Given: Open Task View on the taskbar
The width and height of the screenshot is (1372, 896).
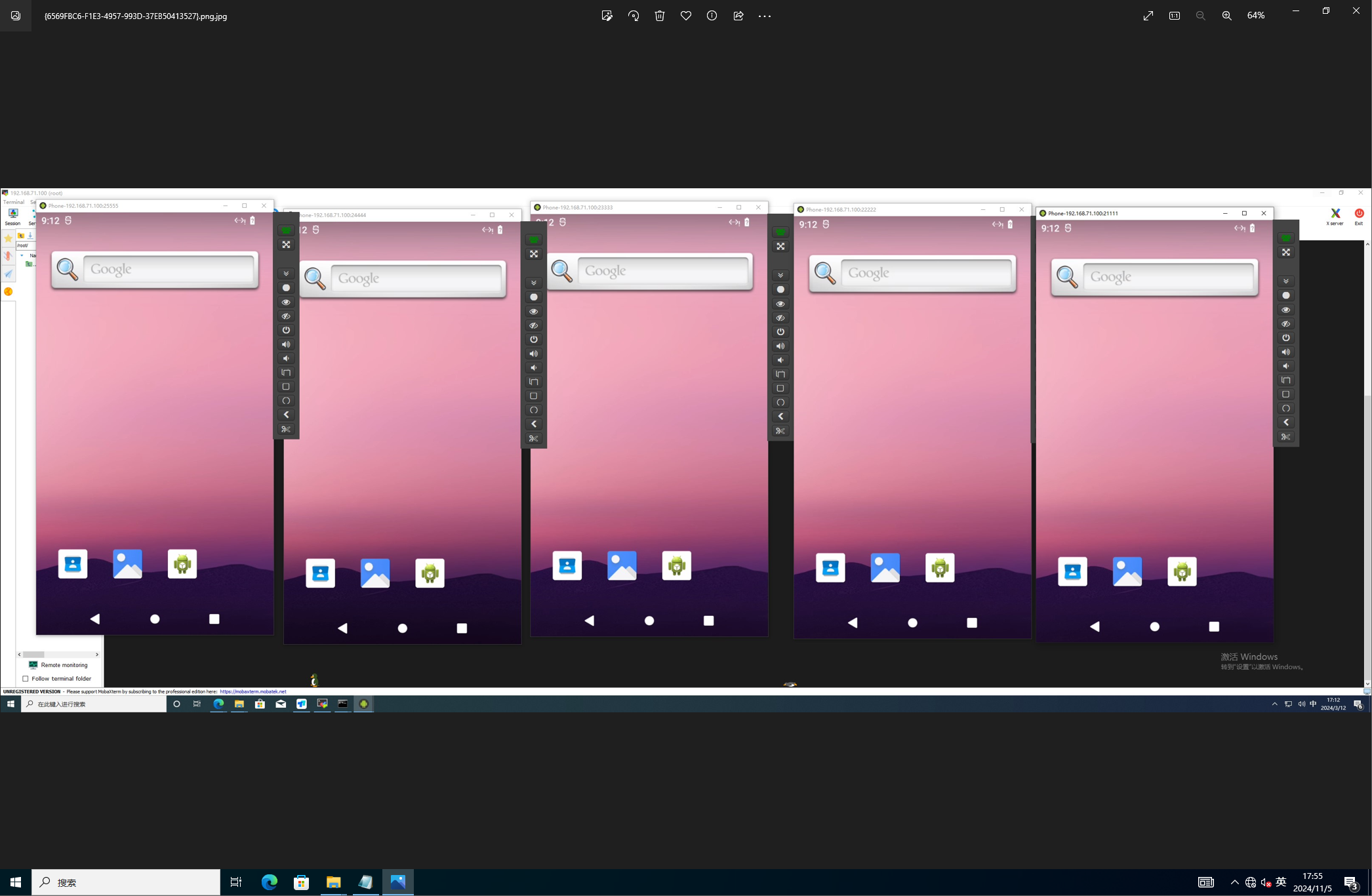Looking at the screenshot, I should (x=236, y=882).
